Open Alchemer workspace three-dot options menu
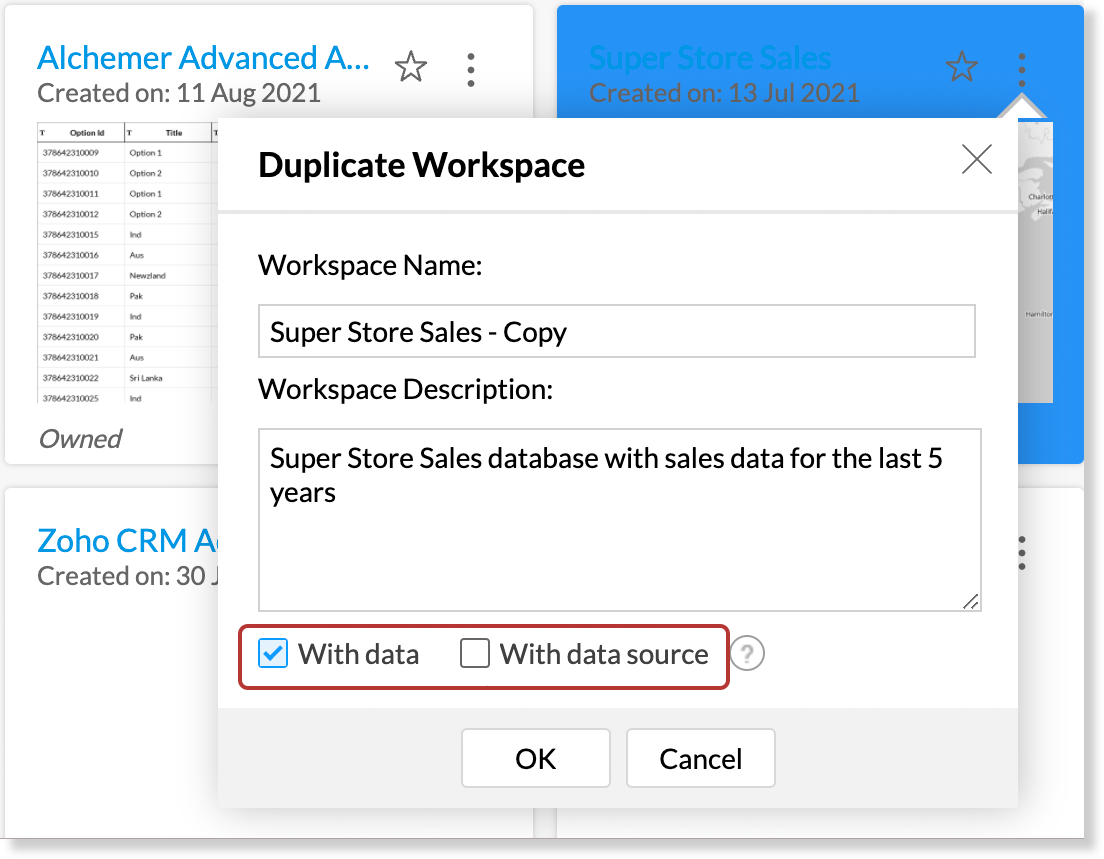1104x859 pixels. (x=471, y=70)
